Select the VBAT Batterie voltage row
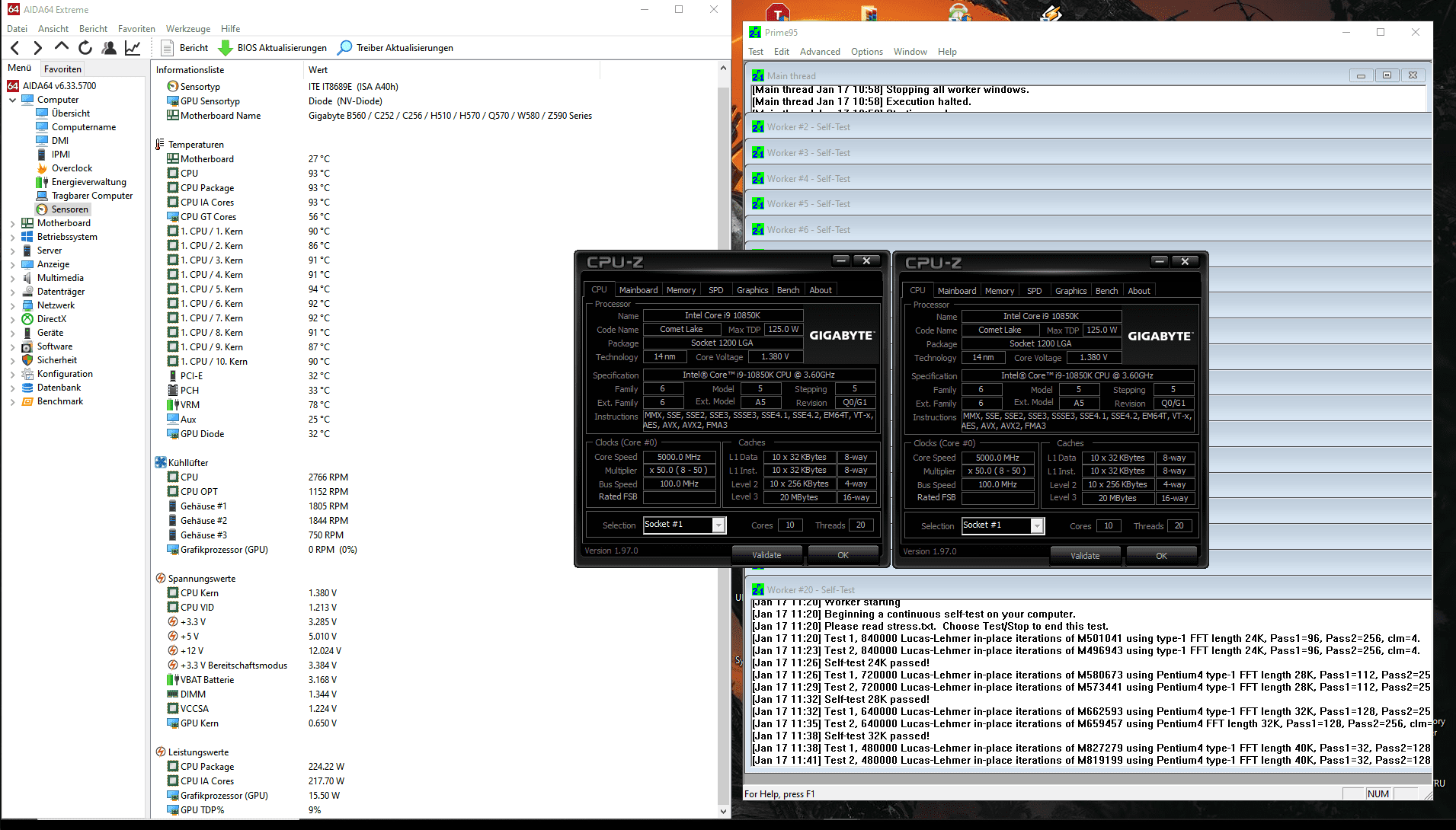The image size is (1456, 830). (434, 680)
